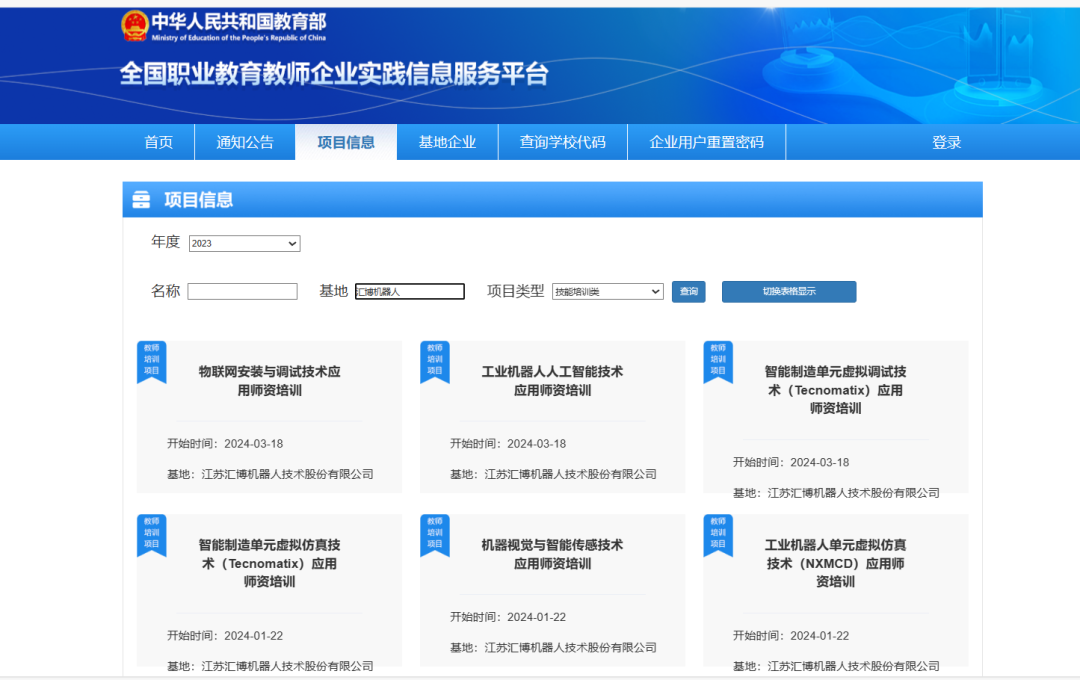This screenshot has width=1080, height=680.
Task: Go to the 首页 navigation tab
Action: (x=158, y=142)
